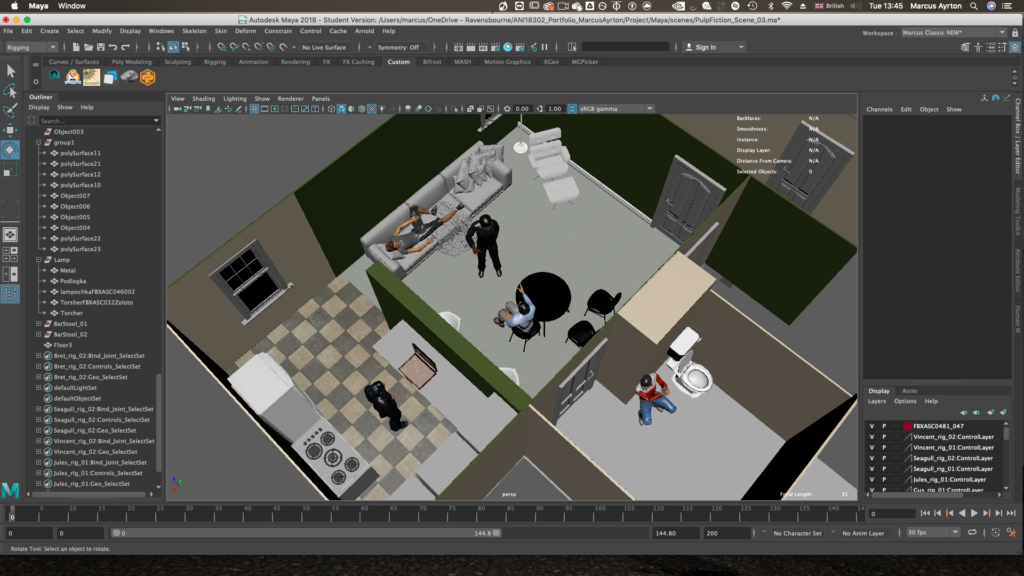1024x576 pixels.
Task: Open Channels menu in Channel Box
Action: coord(879,110)
